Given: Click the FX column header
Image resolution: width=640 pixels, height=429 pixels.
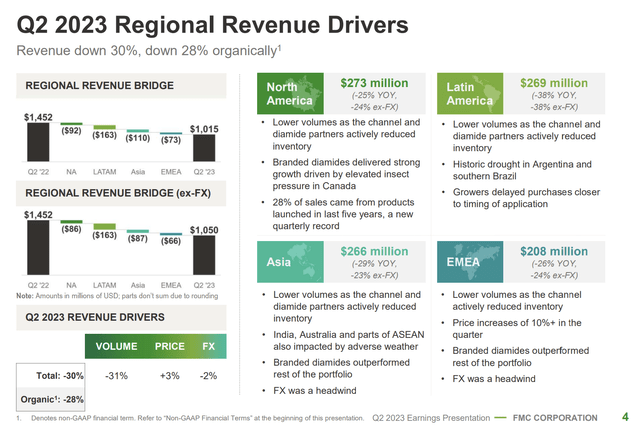Looking at the screenshot, I should tap(208, 345).
